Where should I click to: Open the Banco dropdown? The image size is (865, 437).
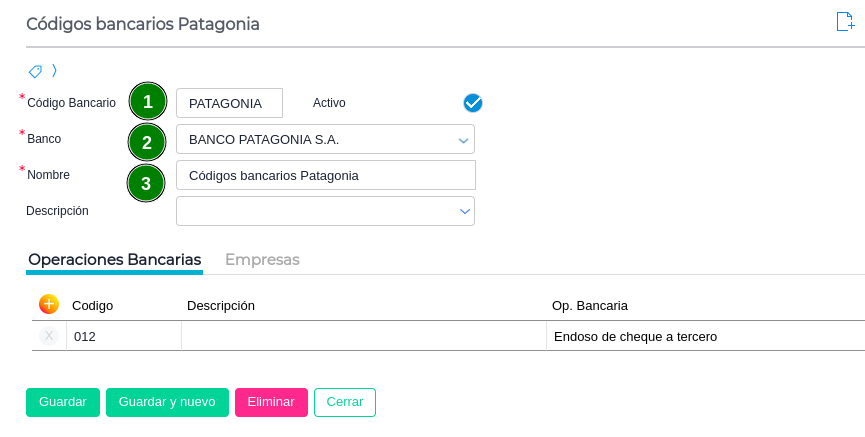pos(463,140)
